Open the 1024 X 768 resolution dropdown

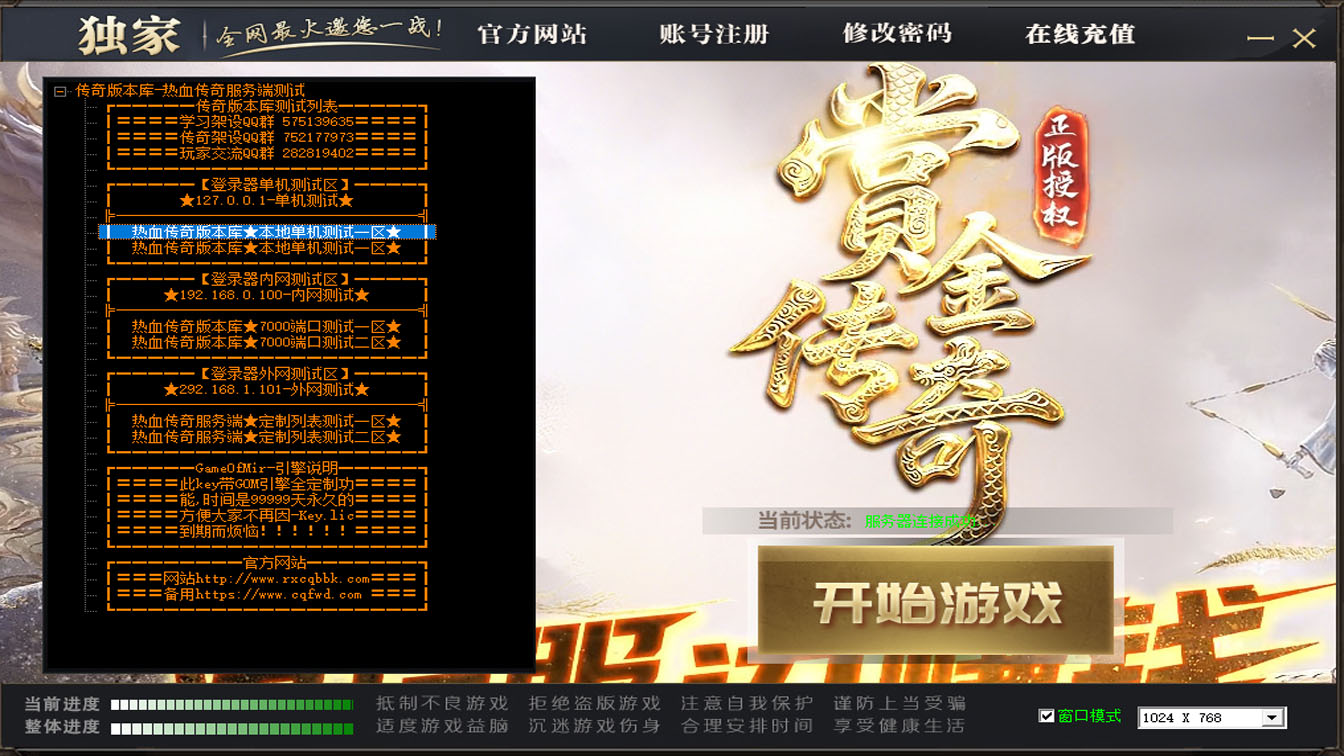pos(1272,717)
